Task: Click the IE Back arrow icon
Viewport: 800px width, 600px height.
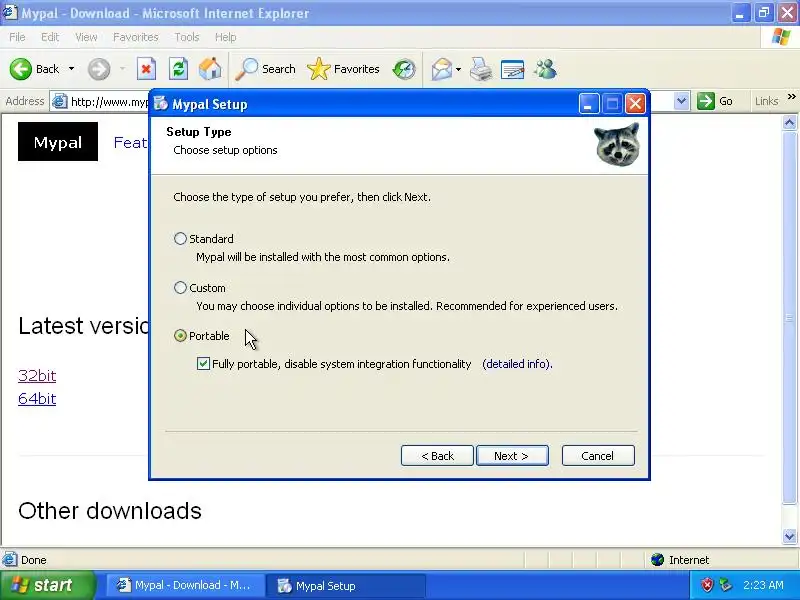Action: [21, 69]
